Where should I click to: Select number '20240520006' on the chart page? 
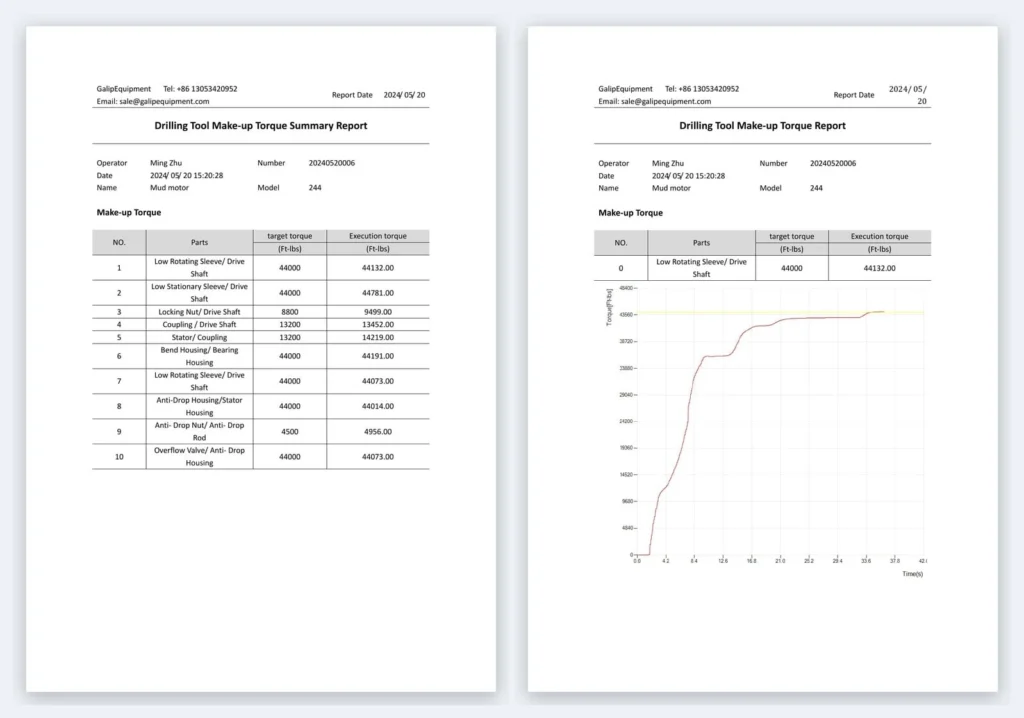pos(833,163)
